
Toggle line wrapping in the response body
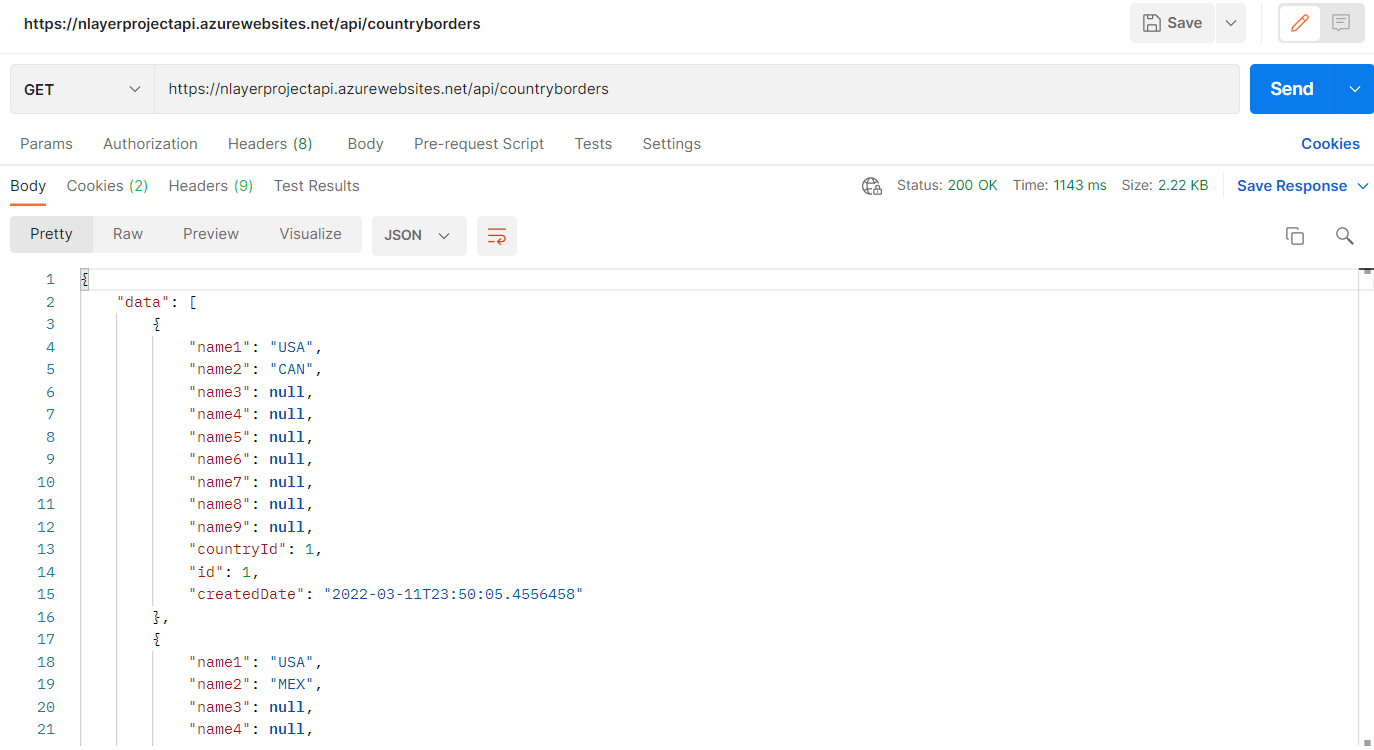click(x=497, y=235)
